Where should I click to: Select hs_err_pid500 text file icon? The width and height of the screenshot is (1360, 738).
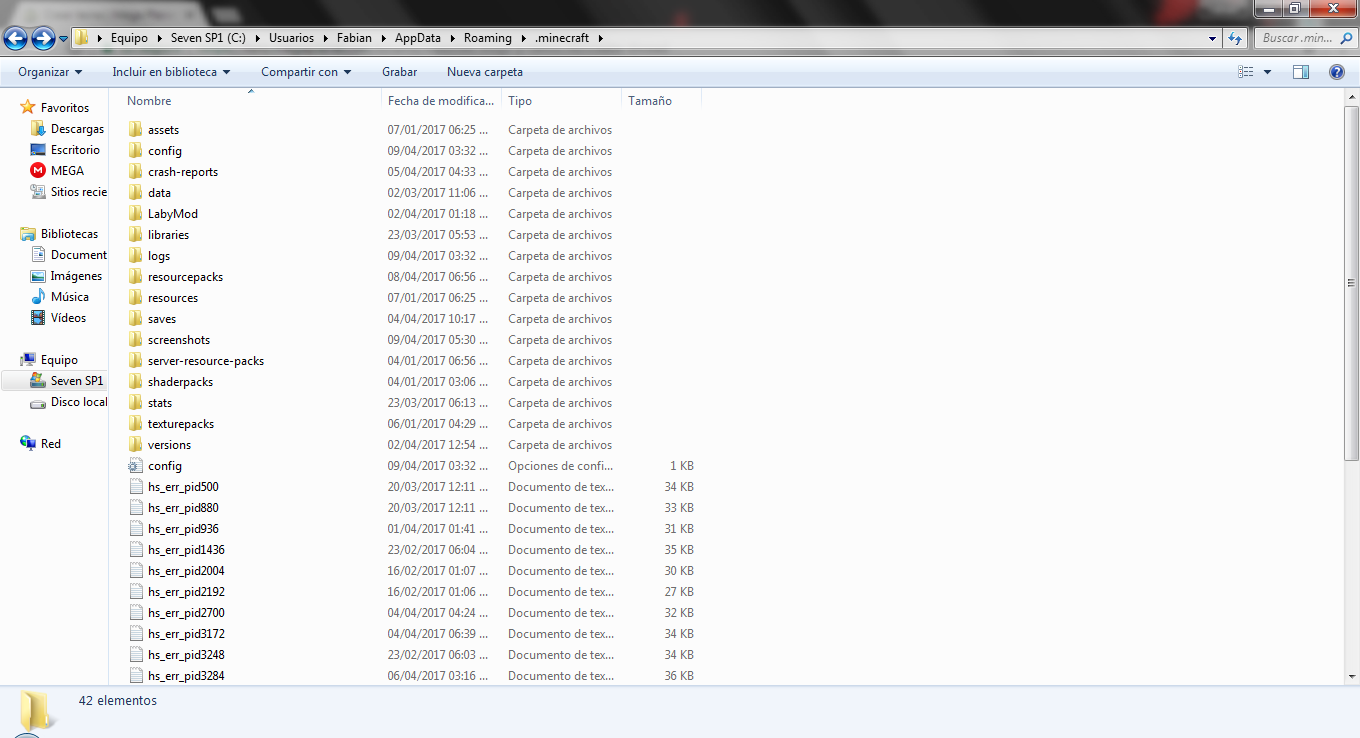coord(136,487)
